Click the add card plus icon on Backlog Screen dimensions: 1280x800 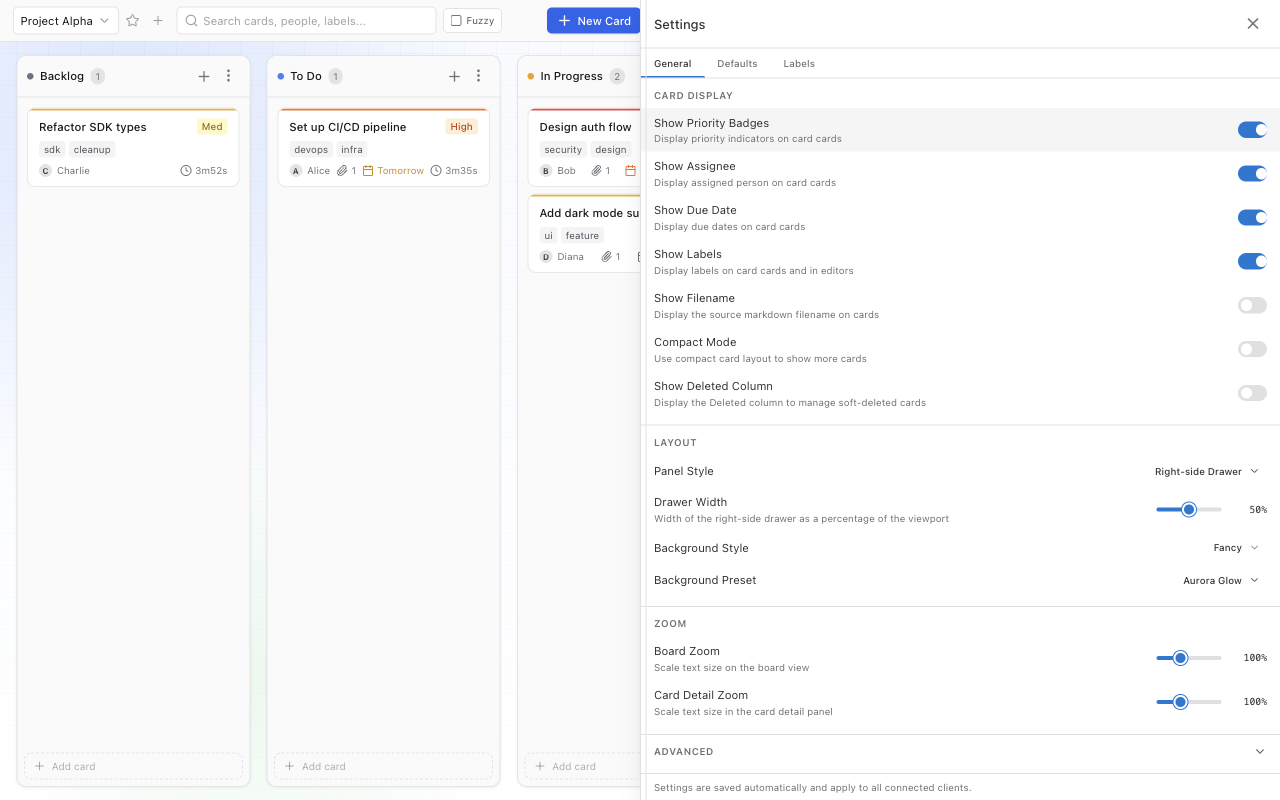pos(204,76)
